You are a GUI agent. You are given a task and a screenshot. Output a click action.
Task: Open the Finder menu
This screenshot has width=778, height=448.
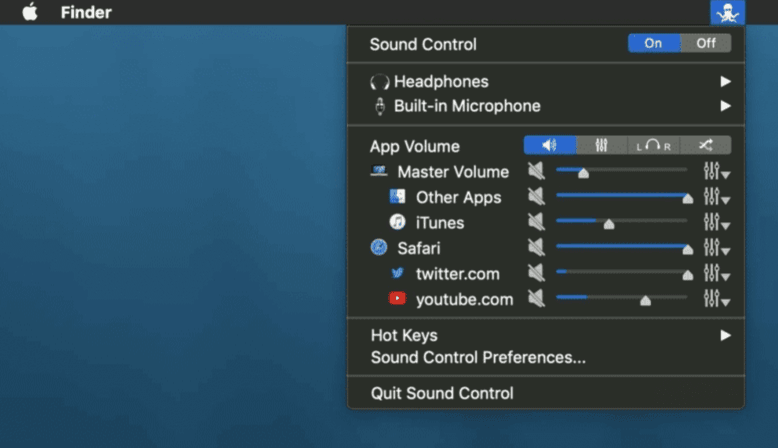[86, 12]
